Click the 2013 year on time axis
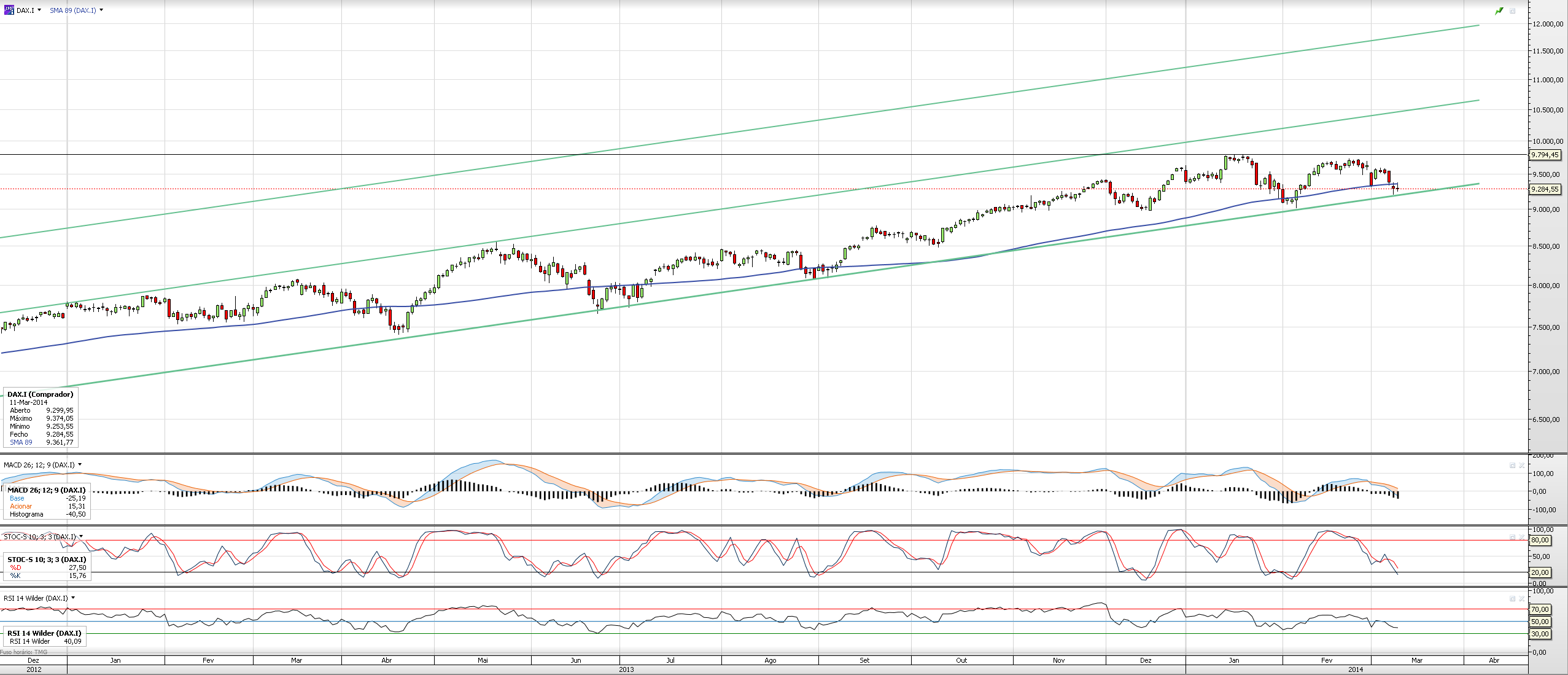This screenshot has width=1568, height=675. click(x=626, y=669)
